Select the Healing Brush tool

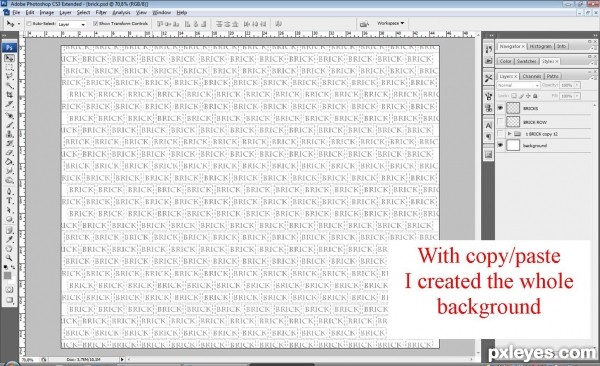tap(9, 116)
